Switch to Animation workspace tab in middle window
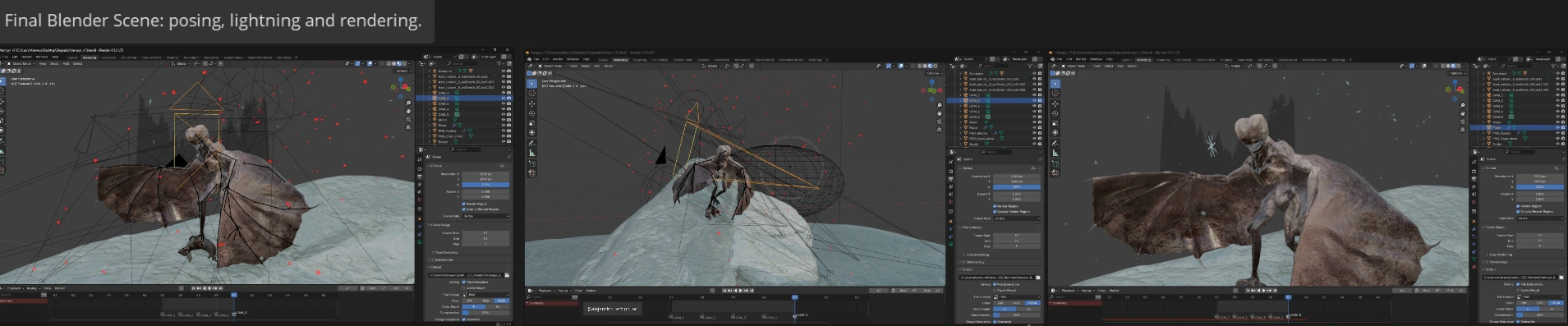The height and width of the screenshot is (326, 1568). coord(722,60)
